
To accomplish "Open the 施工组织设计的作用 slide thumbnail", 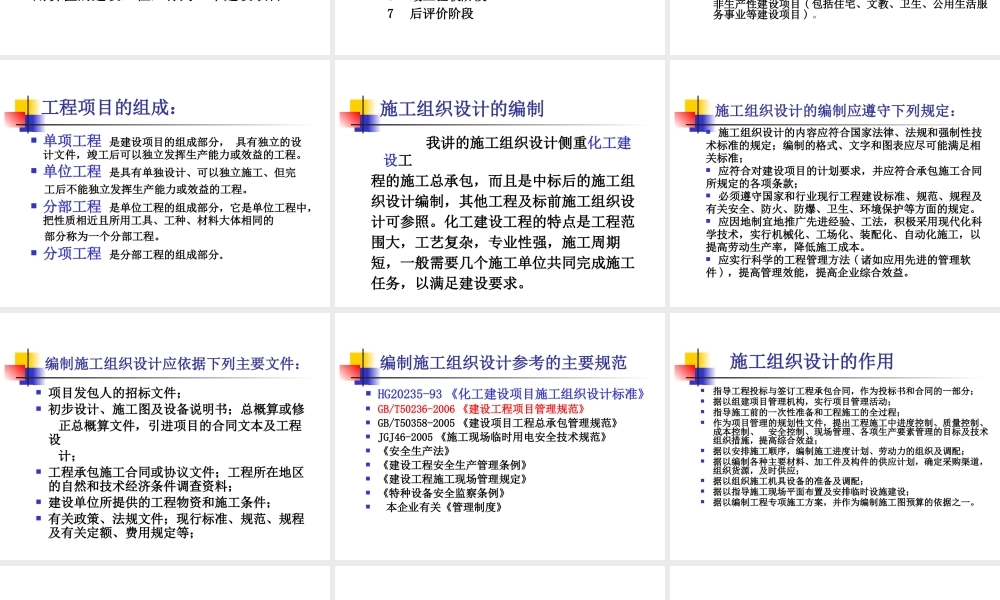I will pyautogui.click(x=835, y=437).
